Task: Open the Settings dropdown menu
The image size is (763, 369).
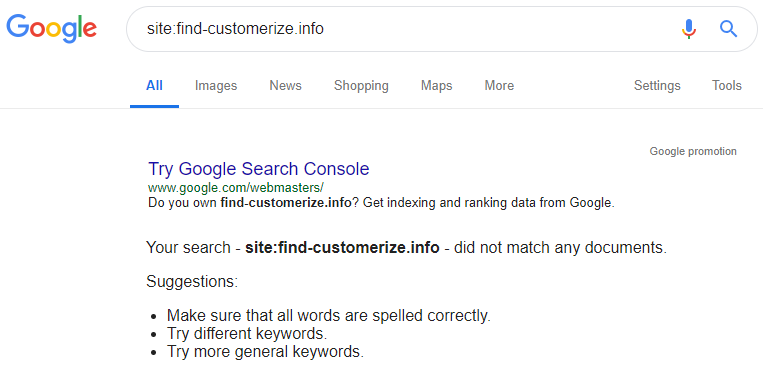Action: (657, 86)
